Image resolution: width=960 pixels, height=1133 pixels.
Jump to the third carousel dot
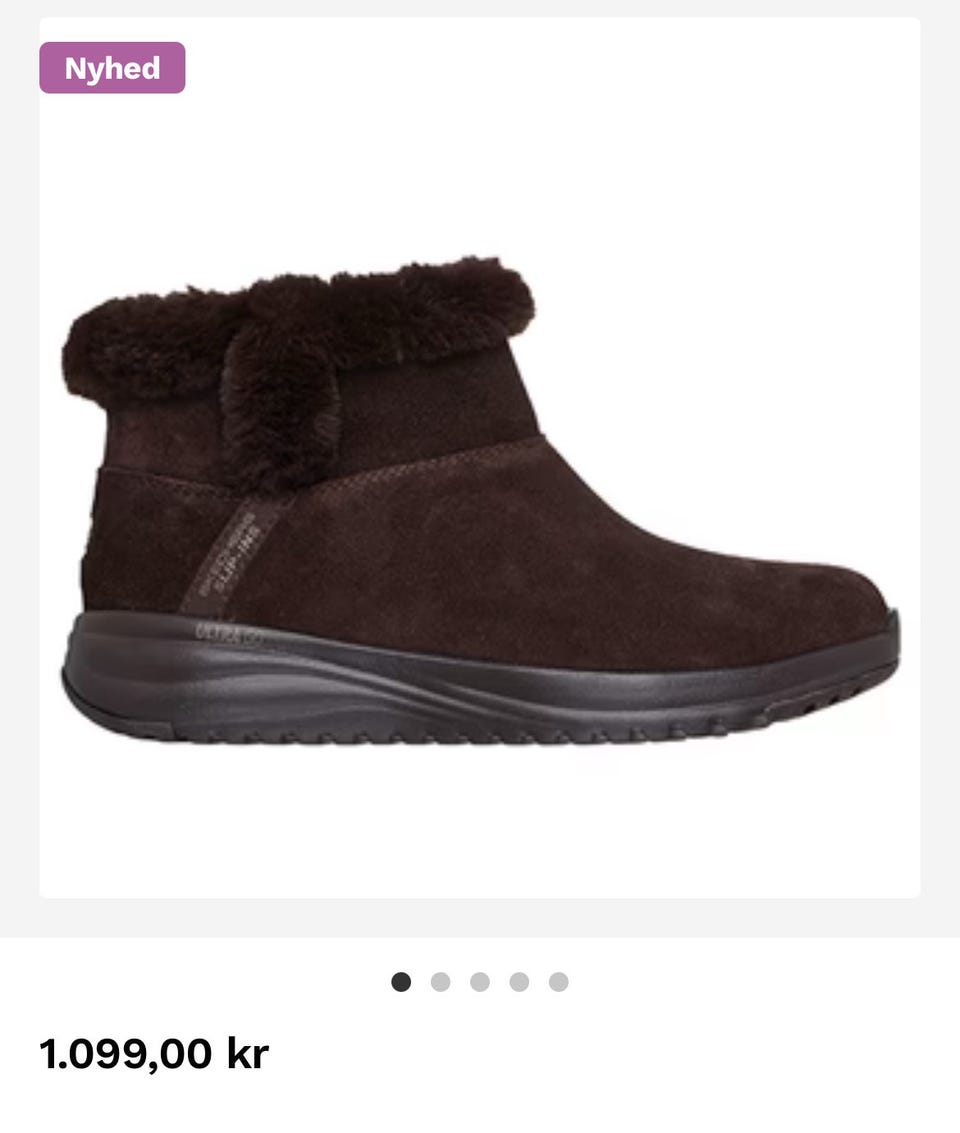[480, 982]
